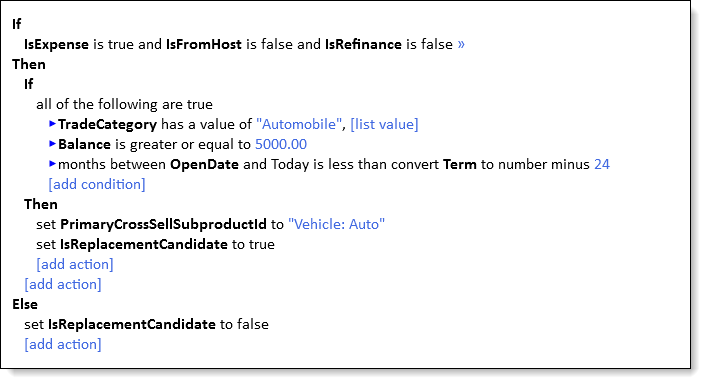
Task: Select the IsExpense field
Action: (x=56, y=44)
